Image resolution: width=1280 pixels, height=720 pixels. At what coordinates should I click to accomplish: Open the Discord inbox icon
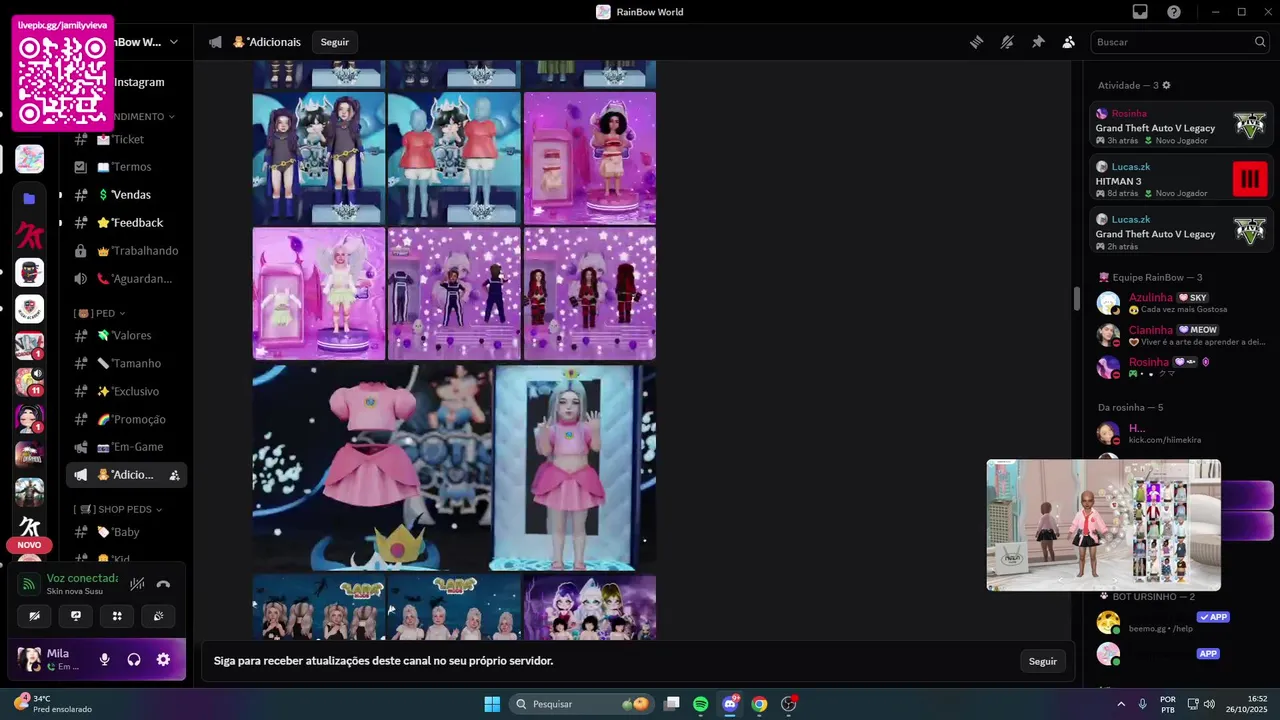(x=1140, y=12)
